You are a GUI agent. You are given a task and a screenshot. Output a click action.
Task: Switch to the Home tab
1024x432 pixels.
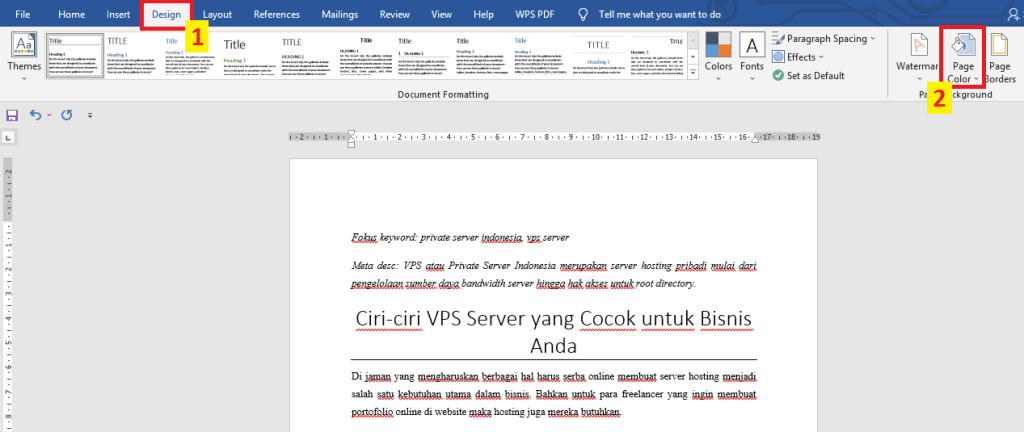tap(71, 14)
